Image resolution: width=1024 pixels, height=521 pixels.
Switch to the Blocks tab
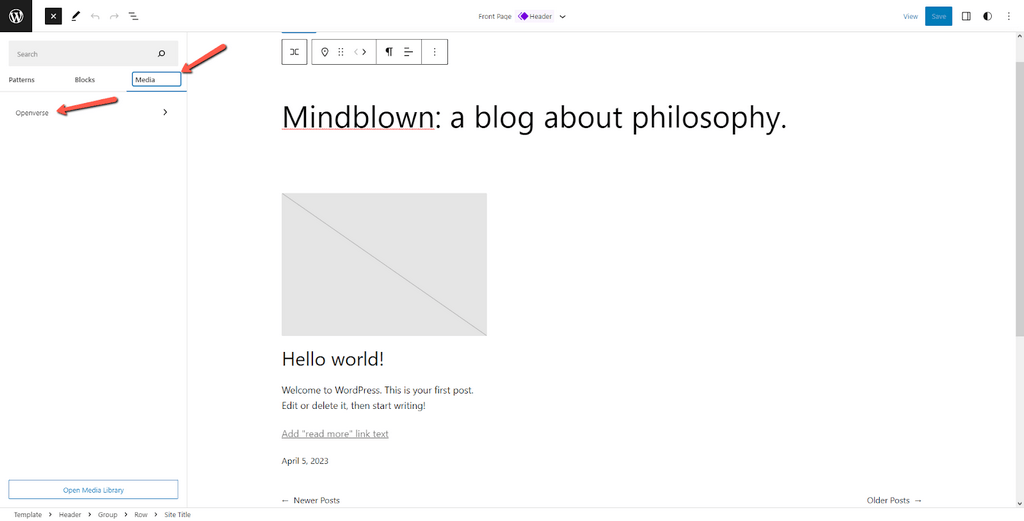click(x=85, y=79)
